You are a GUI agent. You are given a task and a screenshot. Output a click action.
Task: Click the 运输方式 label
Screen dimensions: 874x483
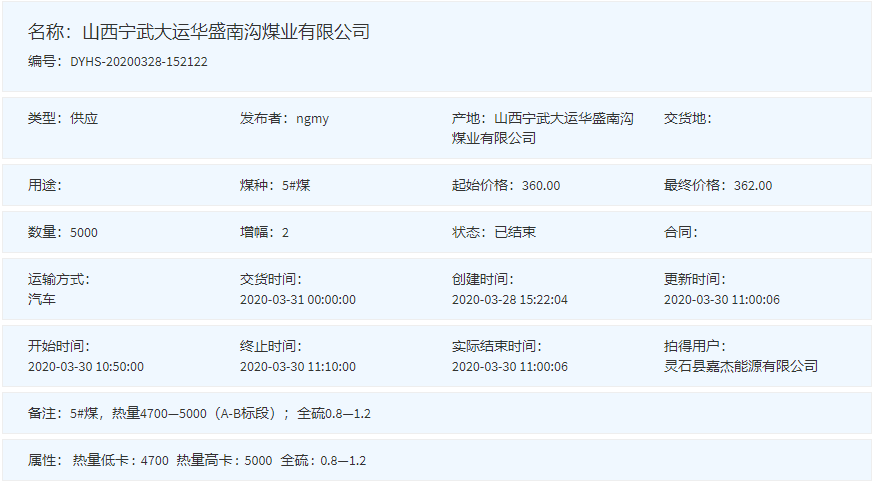click(x=59, y=279)
